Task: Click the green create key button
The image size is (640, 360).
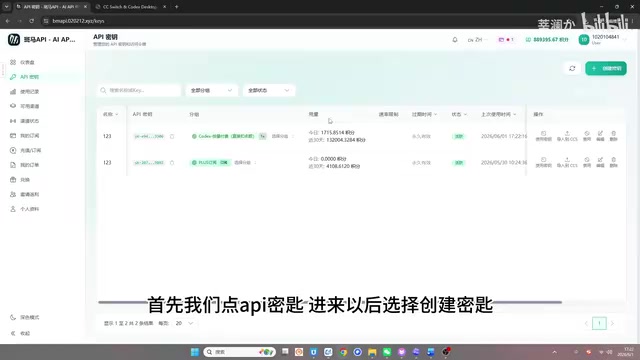Action: click(606, 68)
